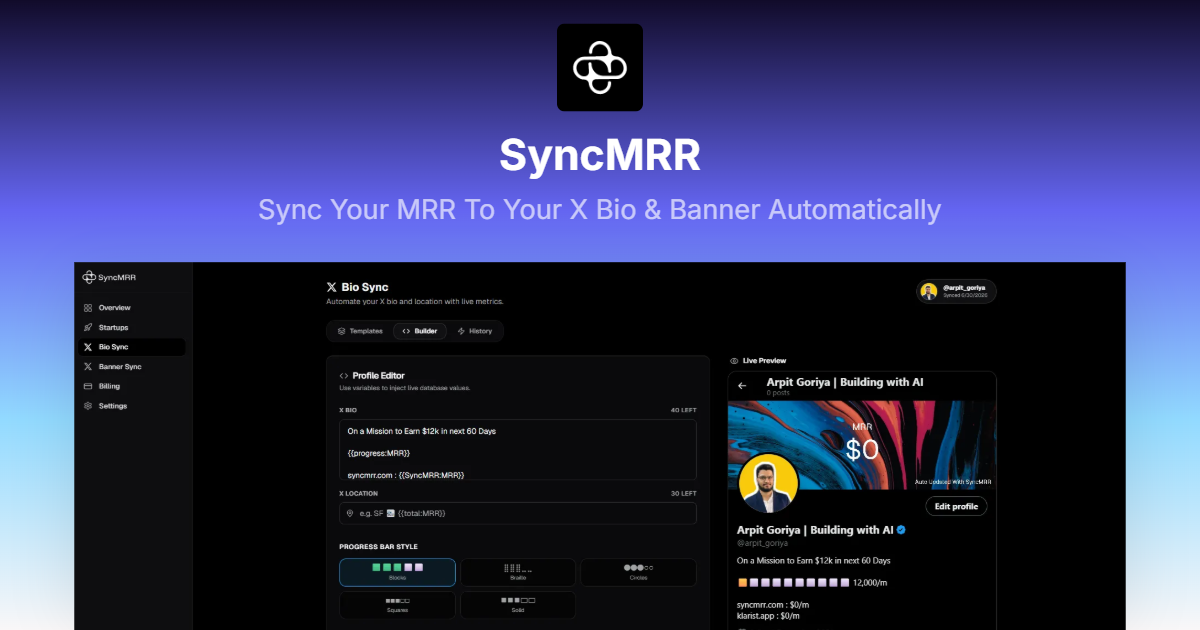Viewport: 1200px width, 630px height.
Task: Click back arrow in live preview
Action: click(x=742, y=385)
